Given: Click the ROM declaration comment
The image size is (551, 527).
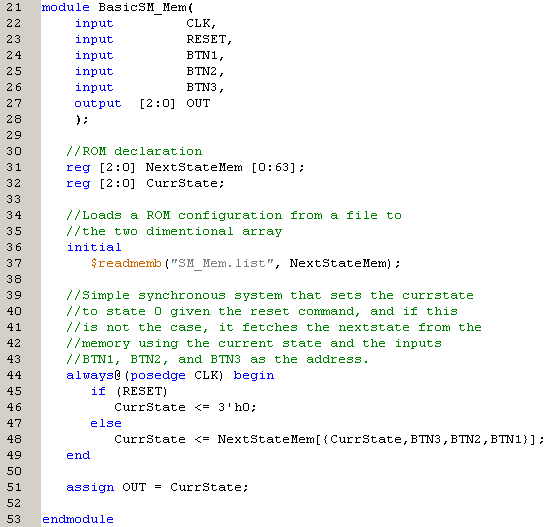Looking at the screenshot, I should 134,151.
